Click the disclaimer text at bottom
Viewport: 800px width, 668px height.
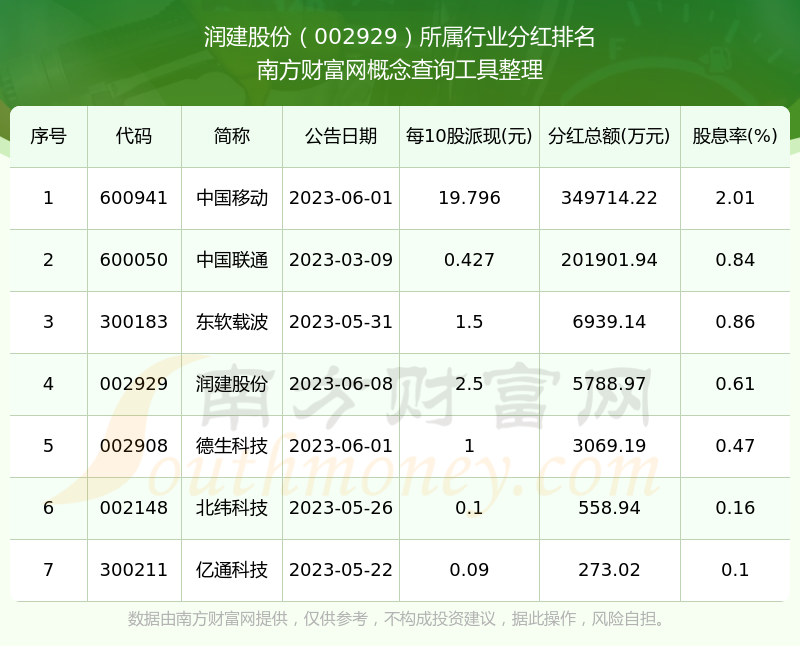[x=396, y=619]
